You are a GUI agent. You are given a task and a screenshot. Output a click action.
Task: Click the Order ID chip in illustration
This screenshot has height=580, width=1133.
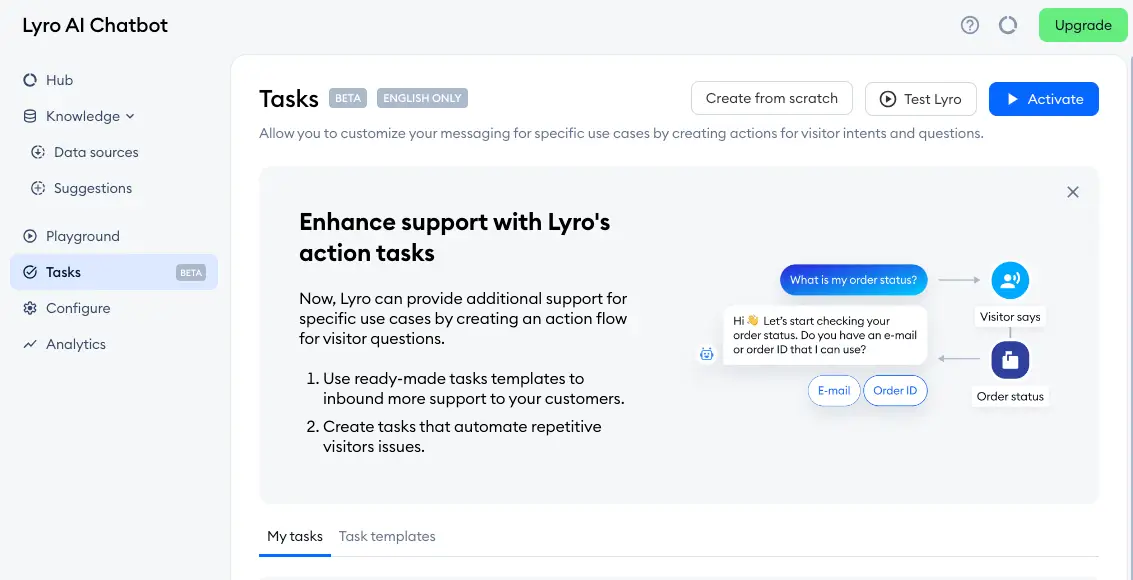[895, 391]
